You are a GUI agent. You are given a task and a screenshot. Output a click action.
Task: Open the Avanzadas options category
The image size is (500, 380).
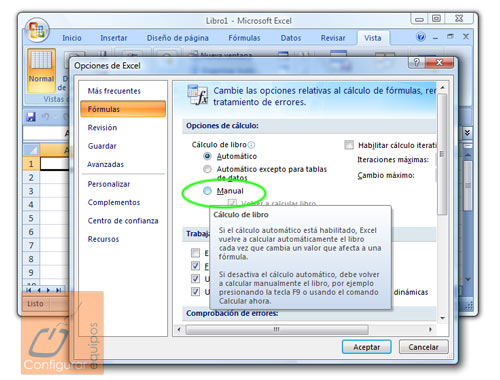point(105,164)
